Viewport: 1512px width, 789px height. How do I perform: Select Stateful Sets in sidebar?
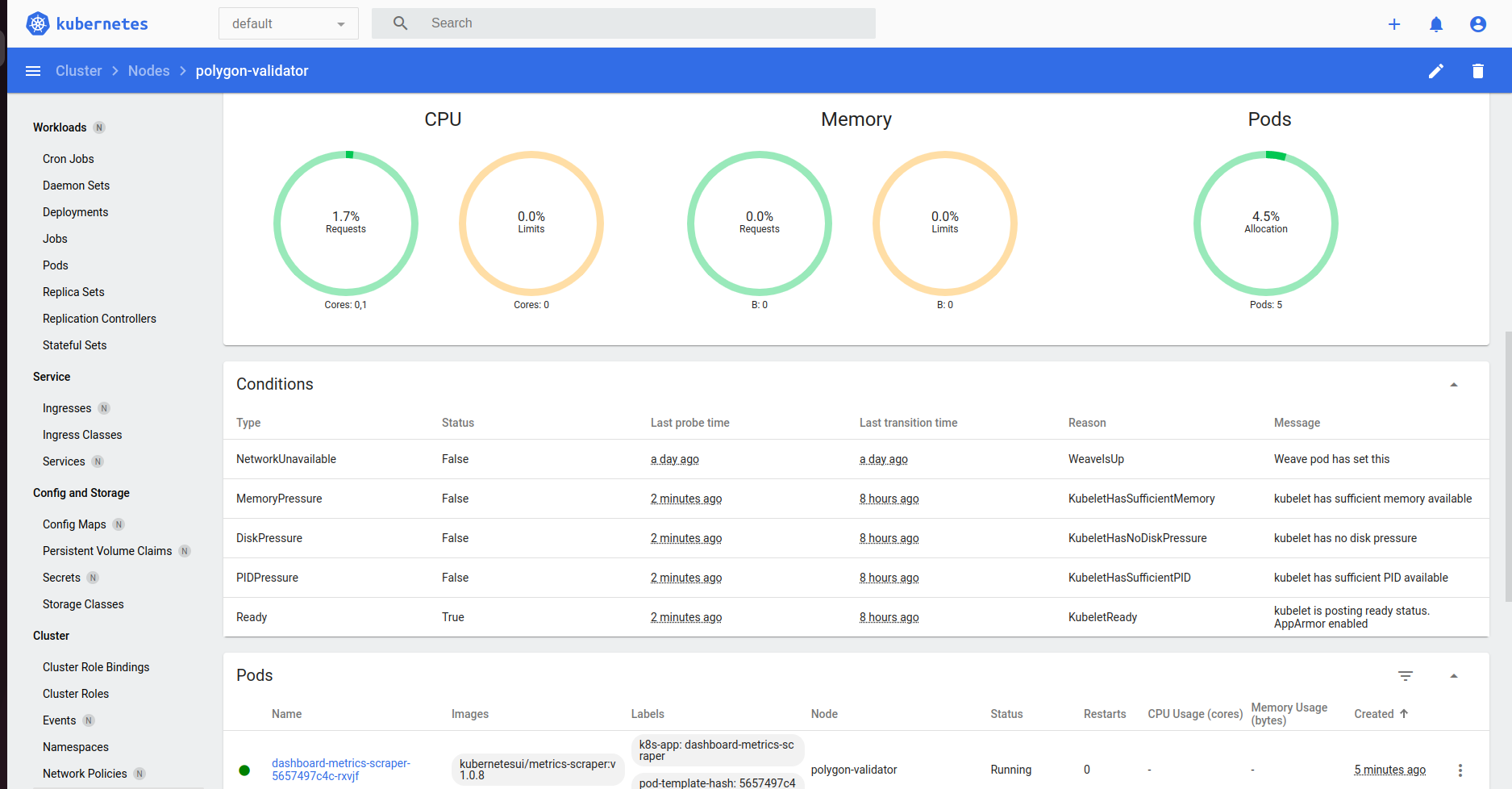click(x=74, y=345)
